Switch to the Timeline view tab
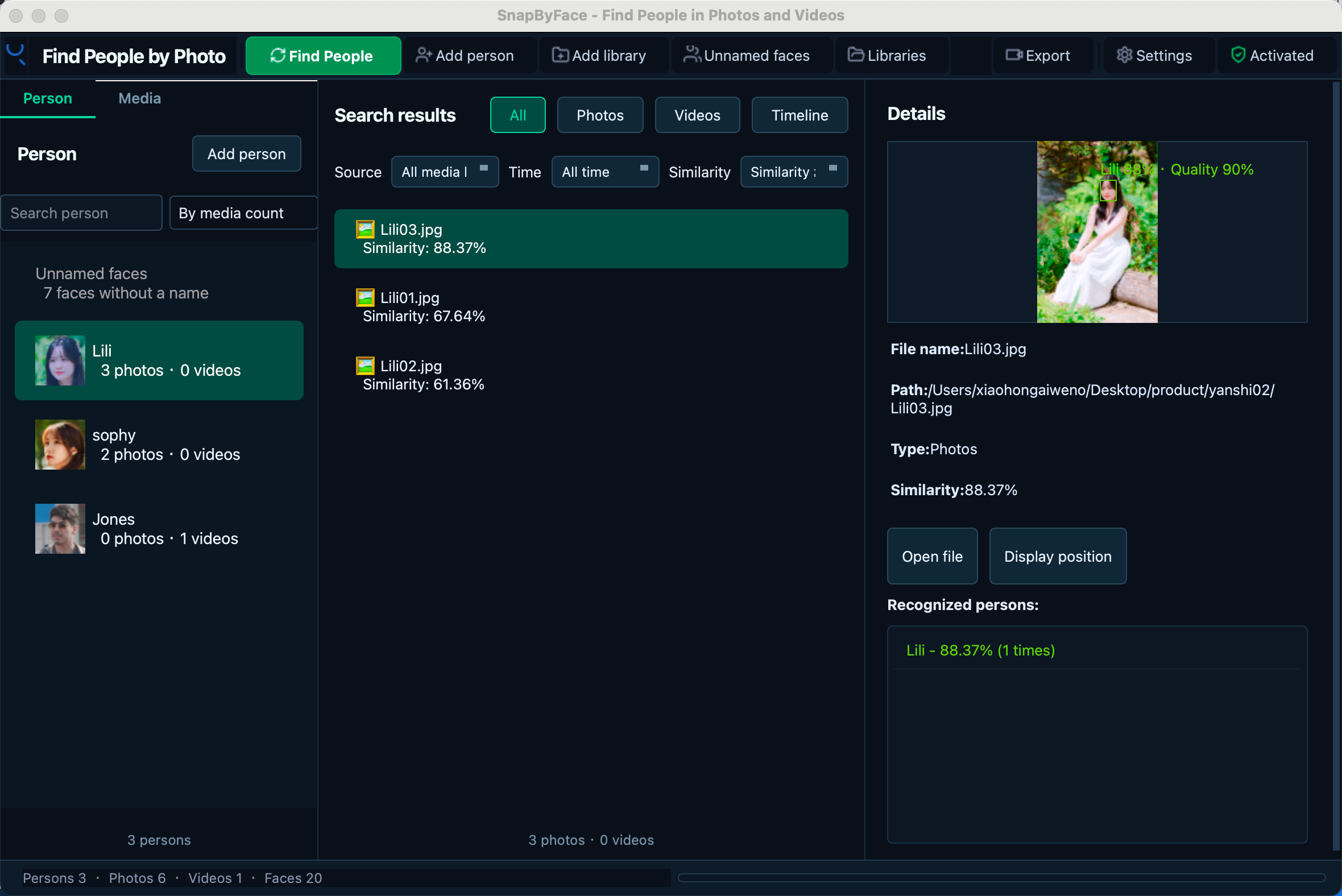This screenshot has width=1342, height=896. (x=800, y=115)
